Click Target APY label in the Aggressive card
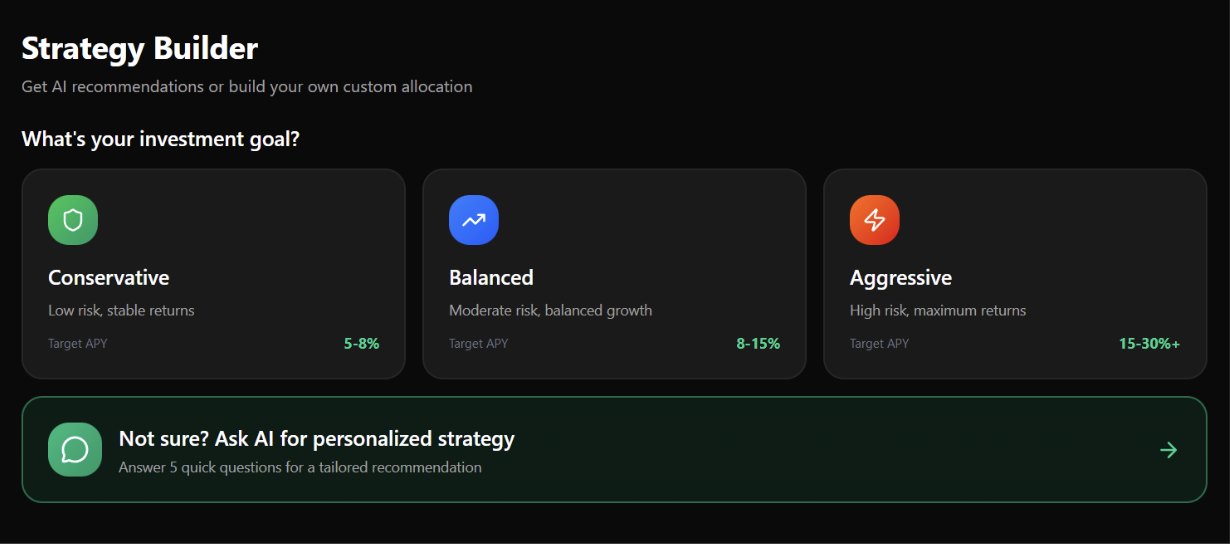 click(x=879, y=344)
